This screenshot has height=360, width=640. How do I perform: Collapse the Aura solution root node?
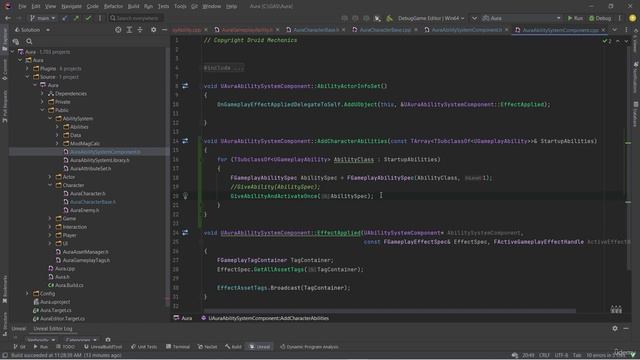pos(12,52)
